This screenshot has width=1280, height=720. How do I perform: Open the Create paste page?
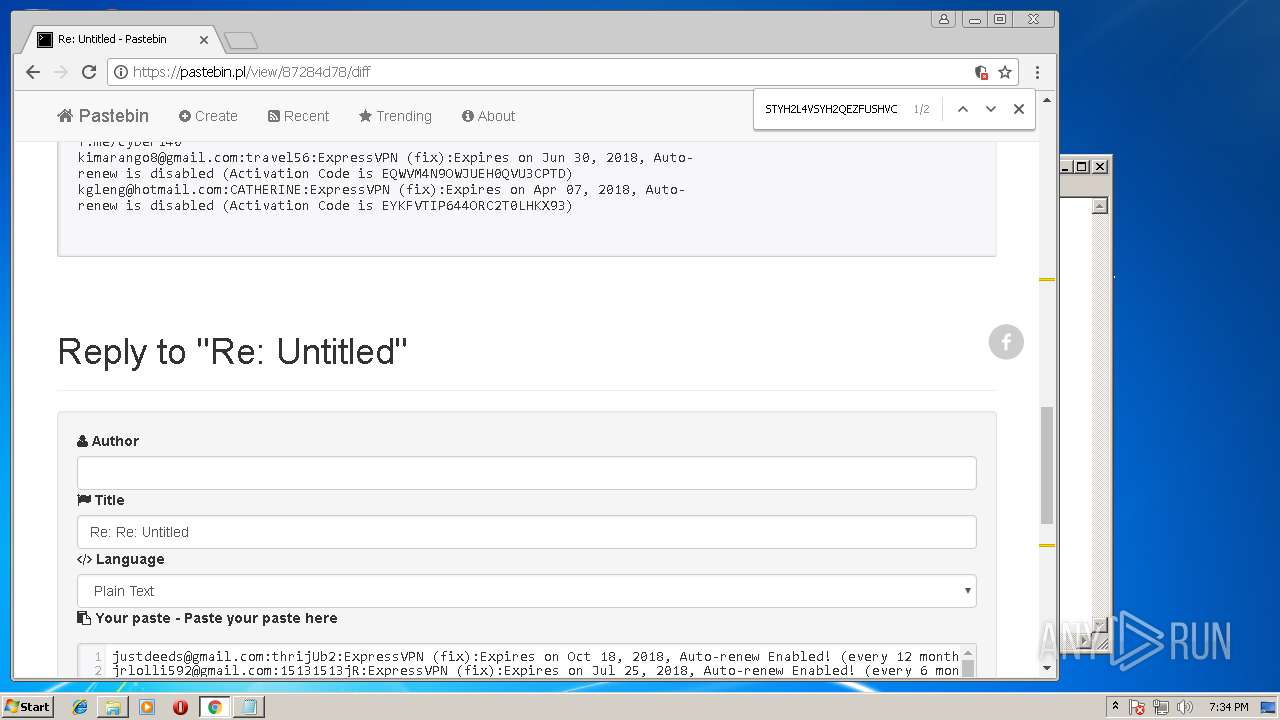(x=208, y=116)
